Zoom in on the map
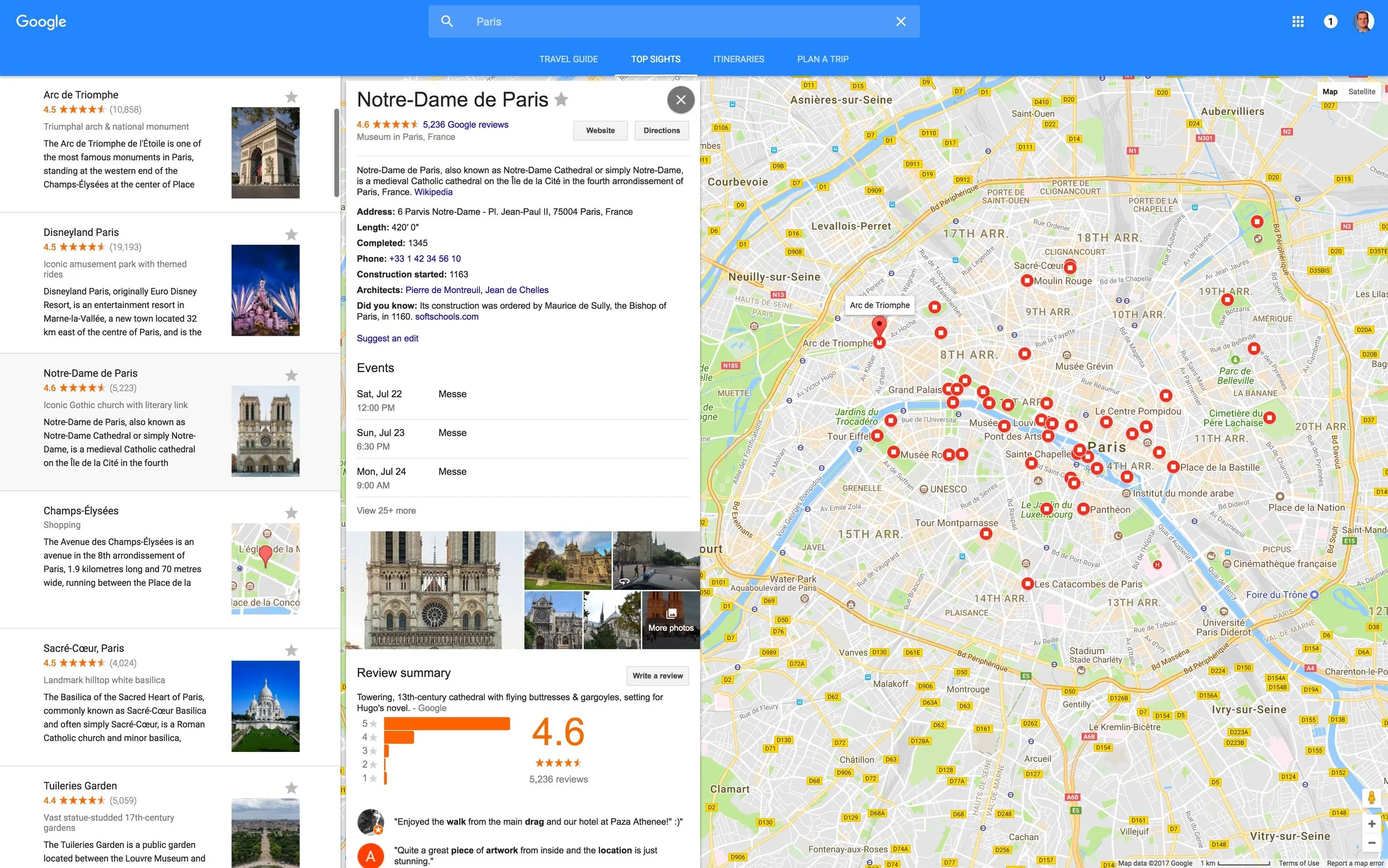The width and height of the screenshot is (1388, 868). [x=1371, y=824]
